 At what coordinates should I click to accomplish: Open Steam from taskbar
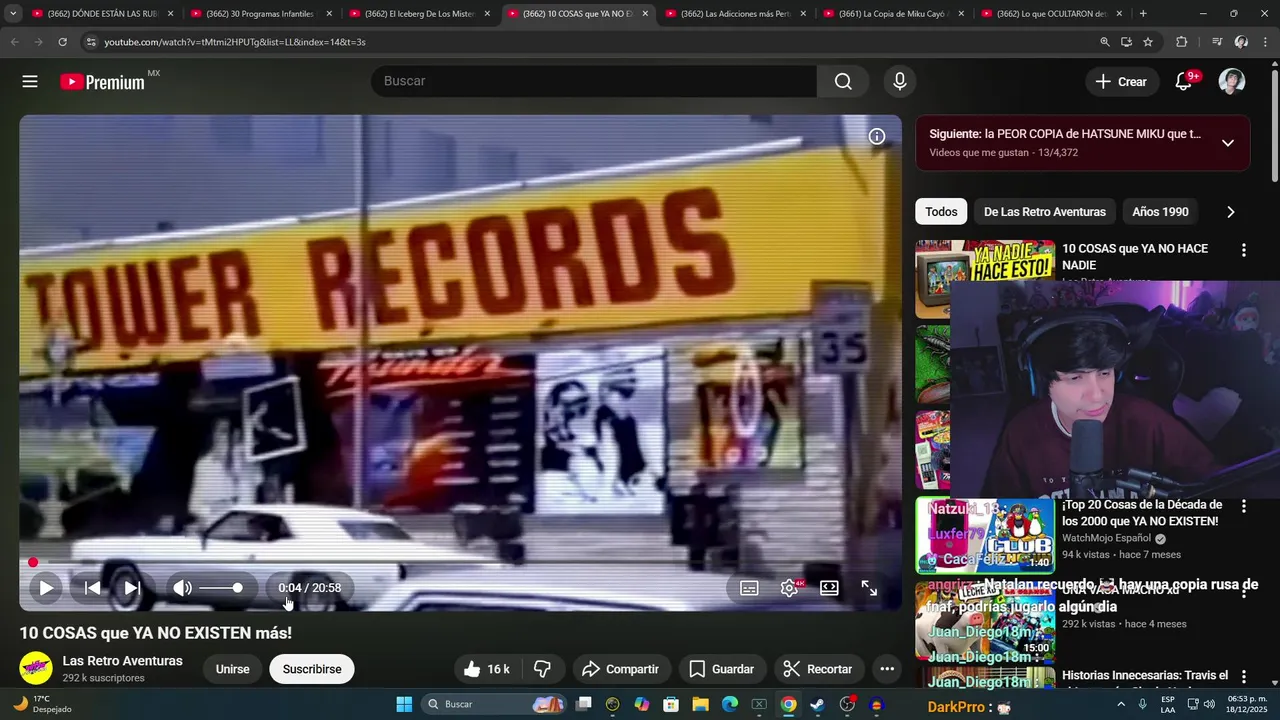coord(818,704)
